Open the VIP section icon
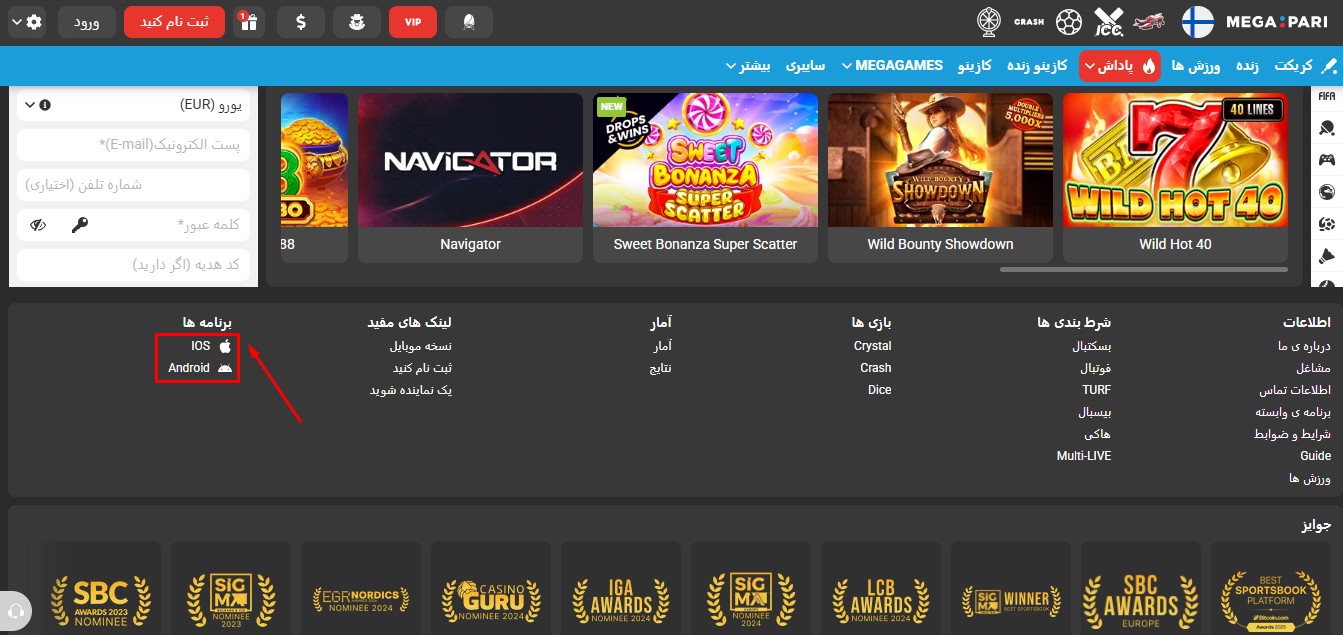This screenshot has height=635, width=1343. click(413, 21)
